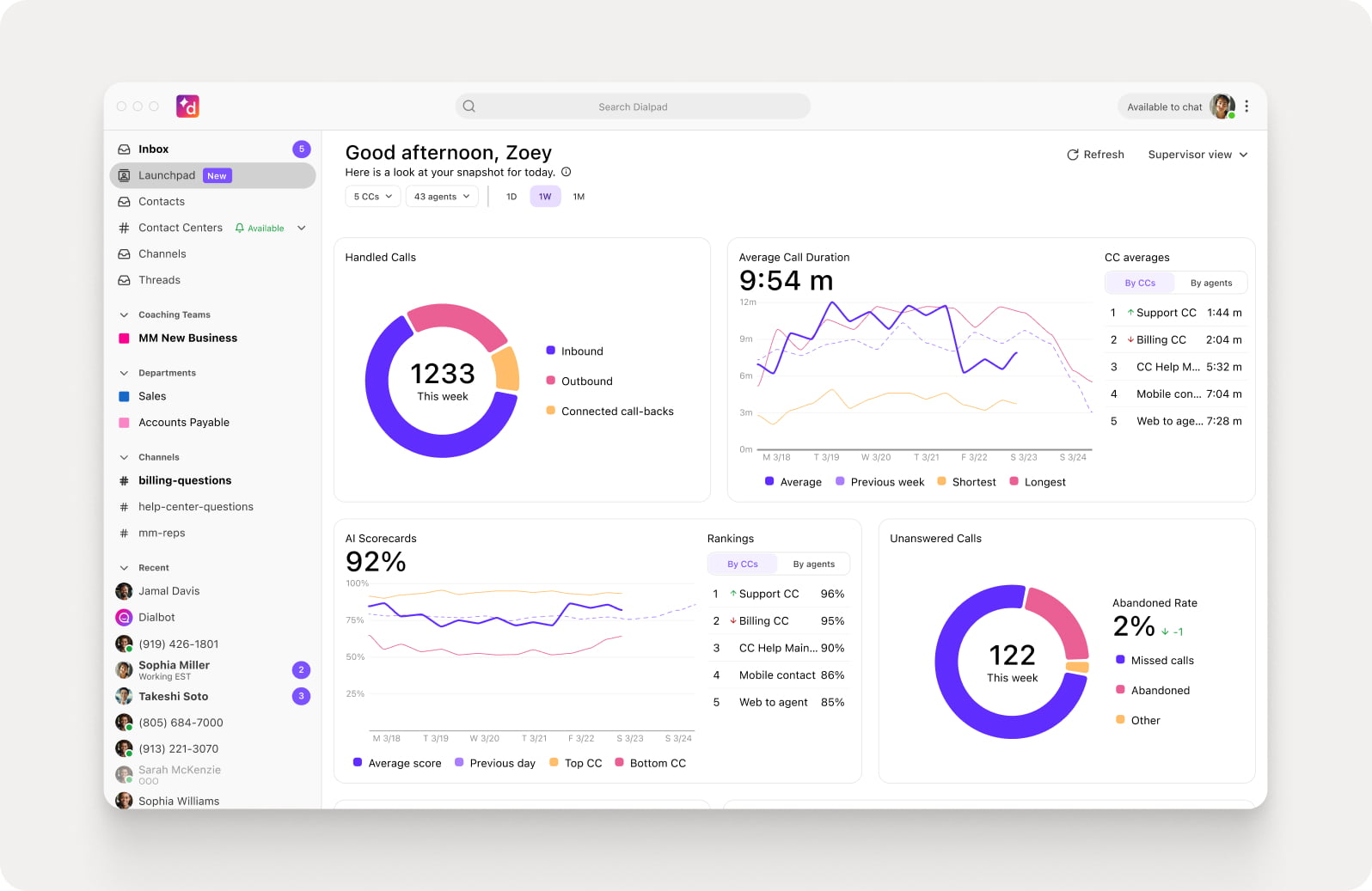1372x891 pixels.
Task: Collapse the Coaching Teams section
Action: 124,315
